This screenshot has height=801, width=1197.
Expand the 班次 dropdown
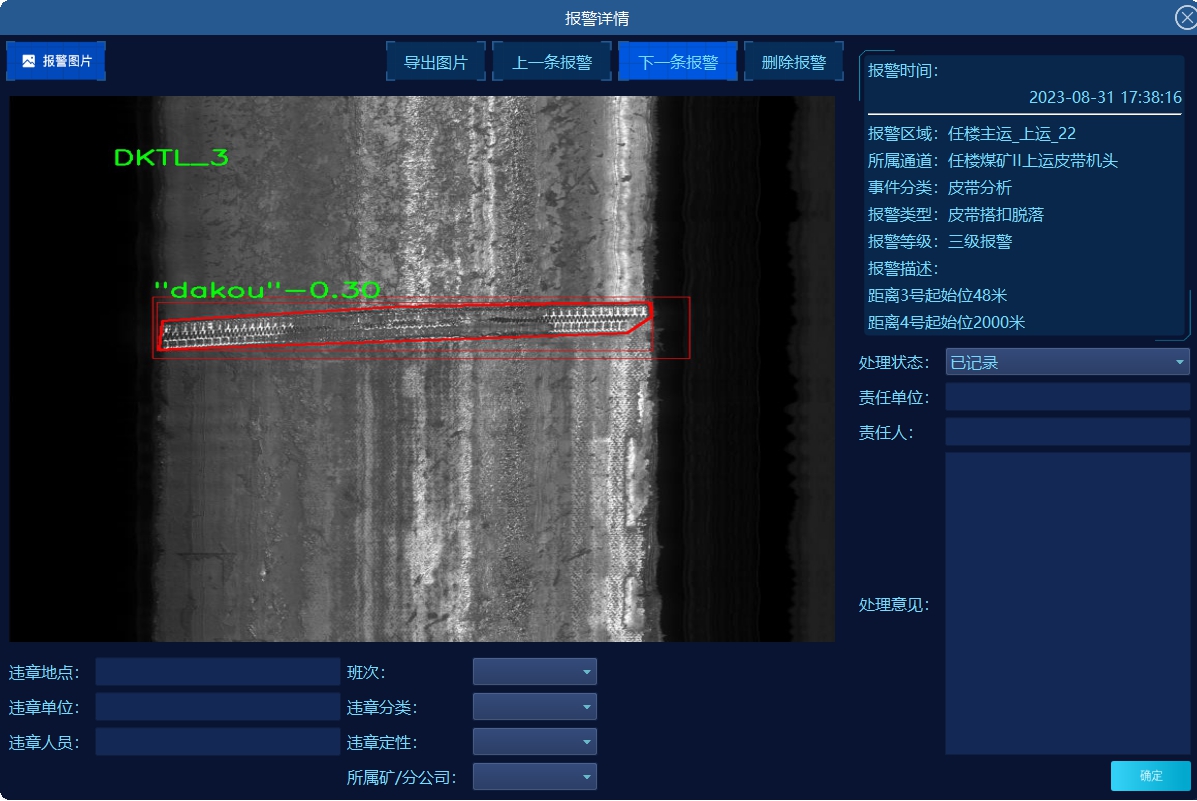coord(534,672)
